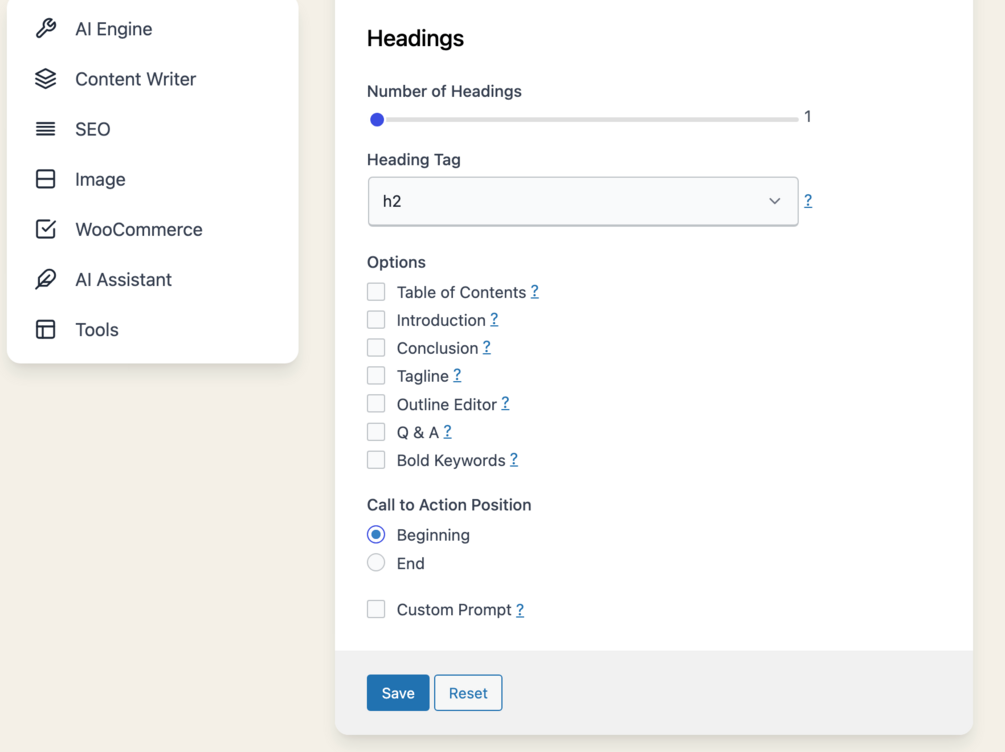
Task: Click the WooCommerce checkmark icon
Action: pos(46,229)
